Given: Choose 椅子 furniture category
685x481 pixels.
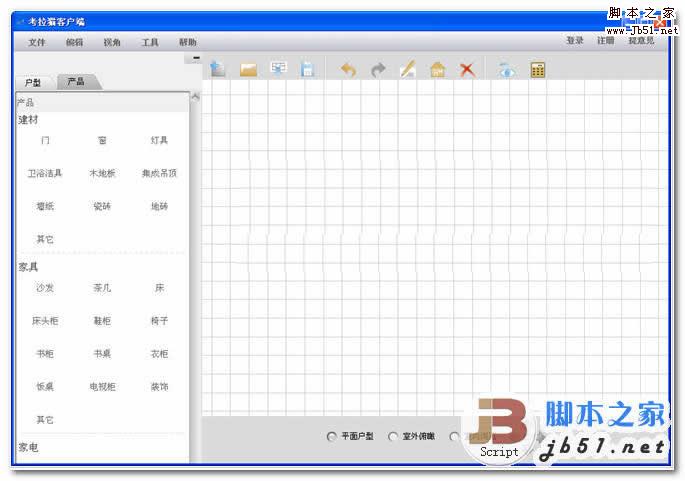Looking at the screenshot, I should tap(159, 321).
